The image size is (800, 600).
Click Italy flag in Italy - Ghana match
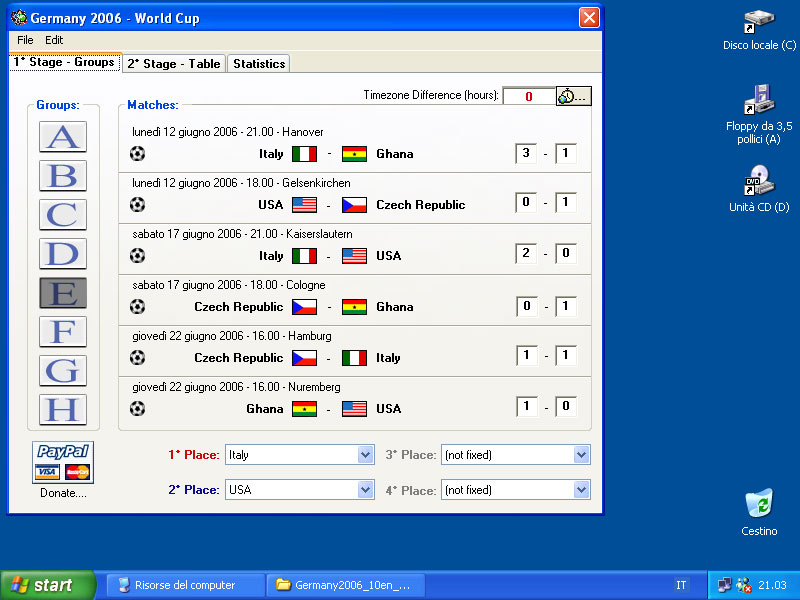tap(305, 154)
